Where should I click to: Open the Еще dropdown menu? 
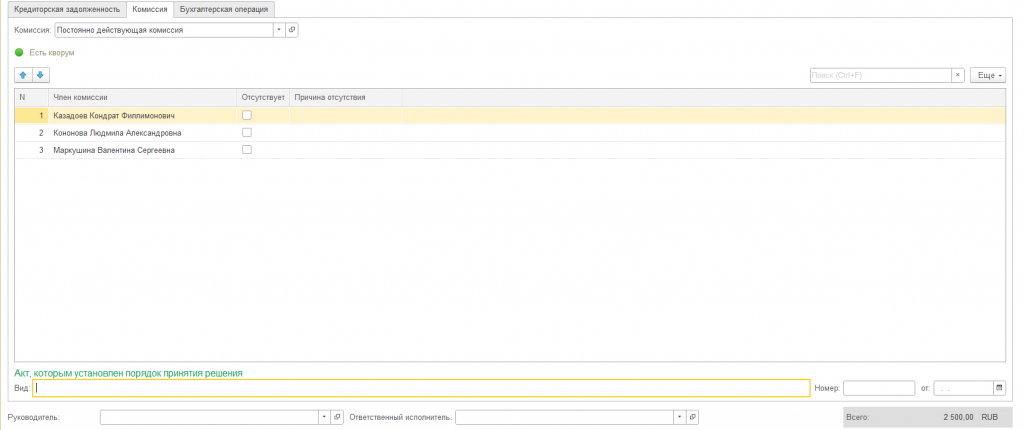(987, 75)
